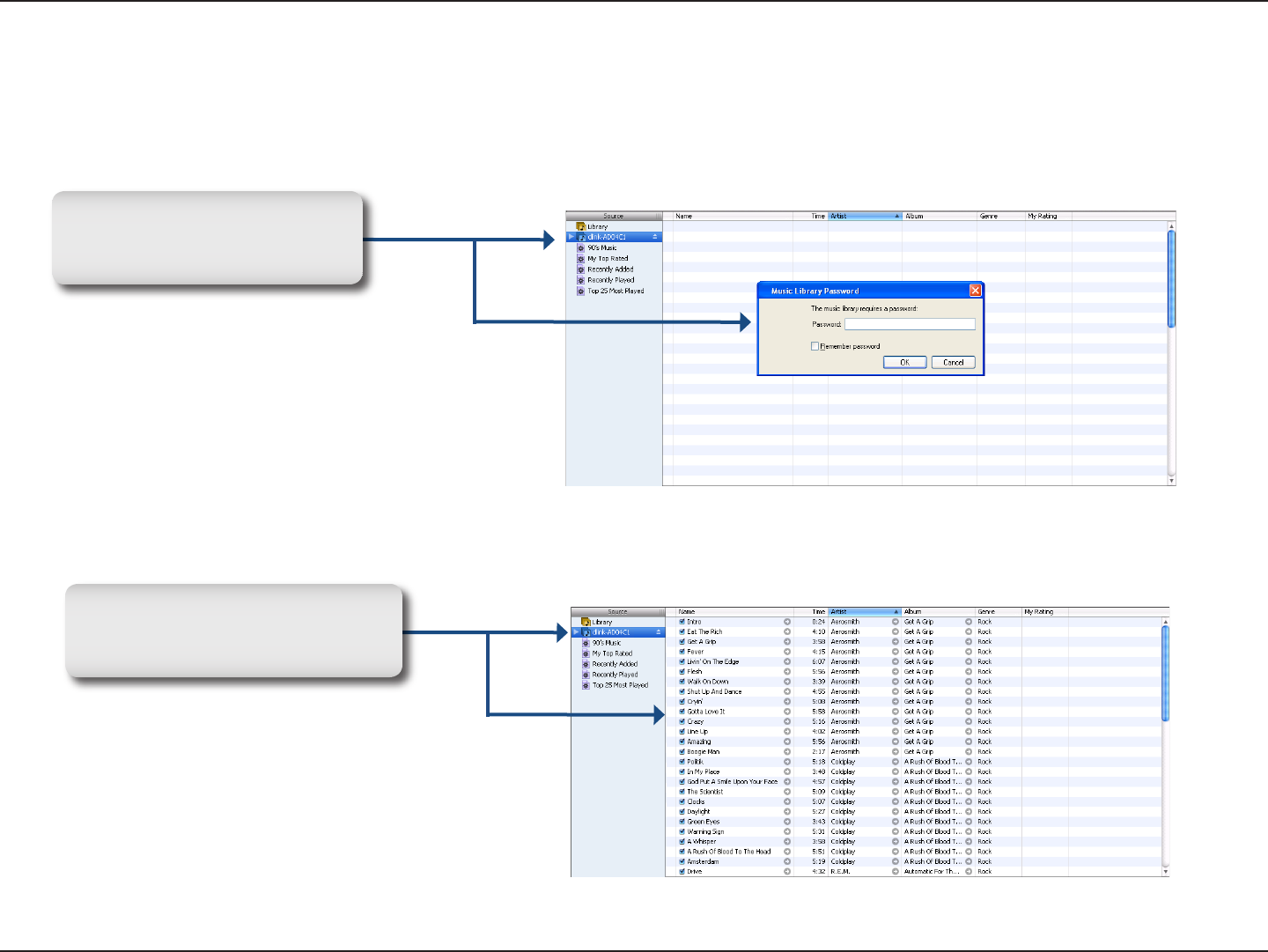Image resolution: width=1268 pixels, height=952 pixels.
Task: Open My Top Rated playlist in the song-list screenshot
Action: pos(612,653)
